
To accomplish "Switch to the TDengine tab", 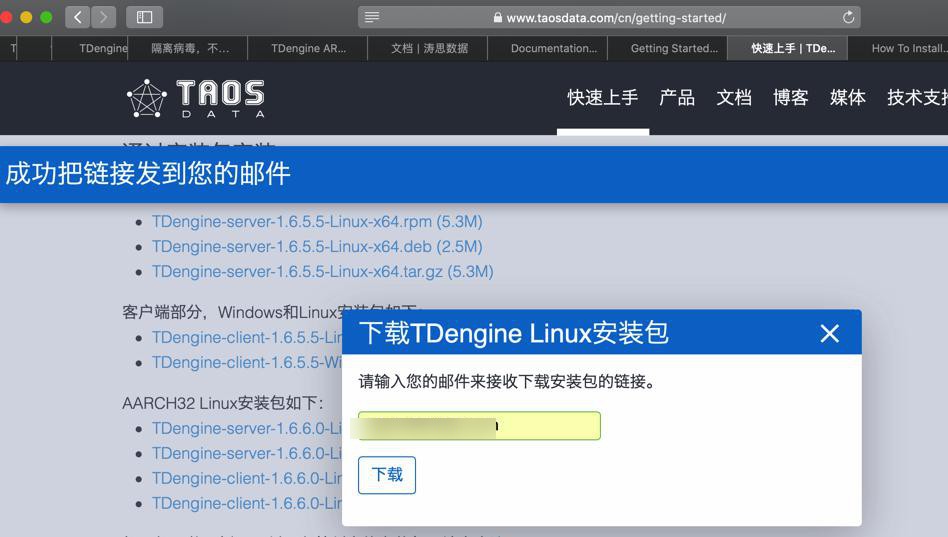I will 91,48.
